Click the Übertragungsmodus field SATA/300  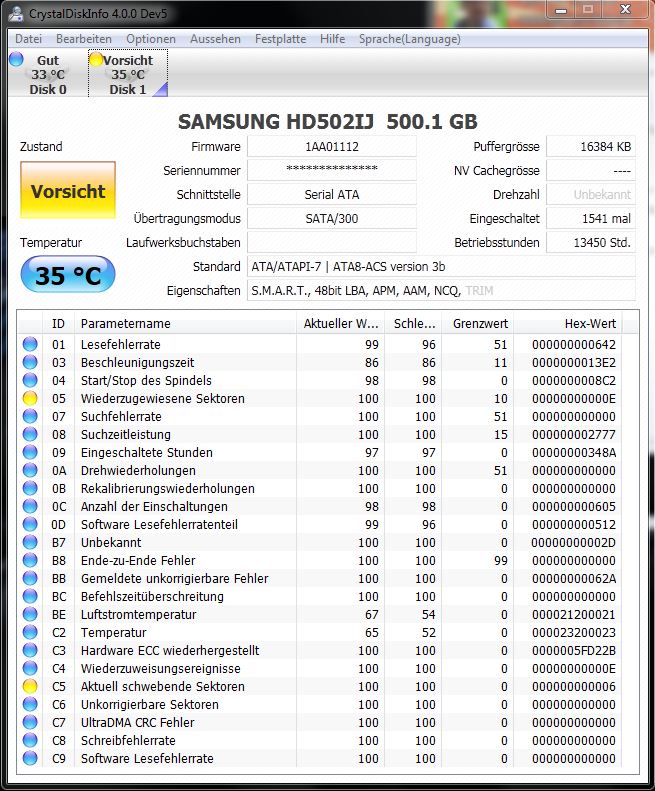pos(332,218)
